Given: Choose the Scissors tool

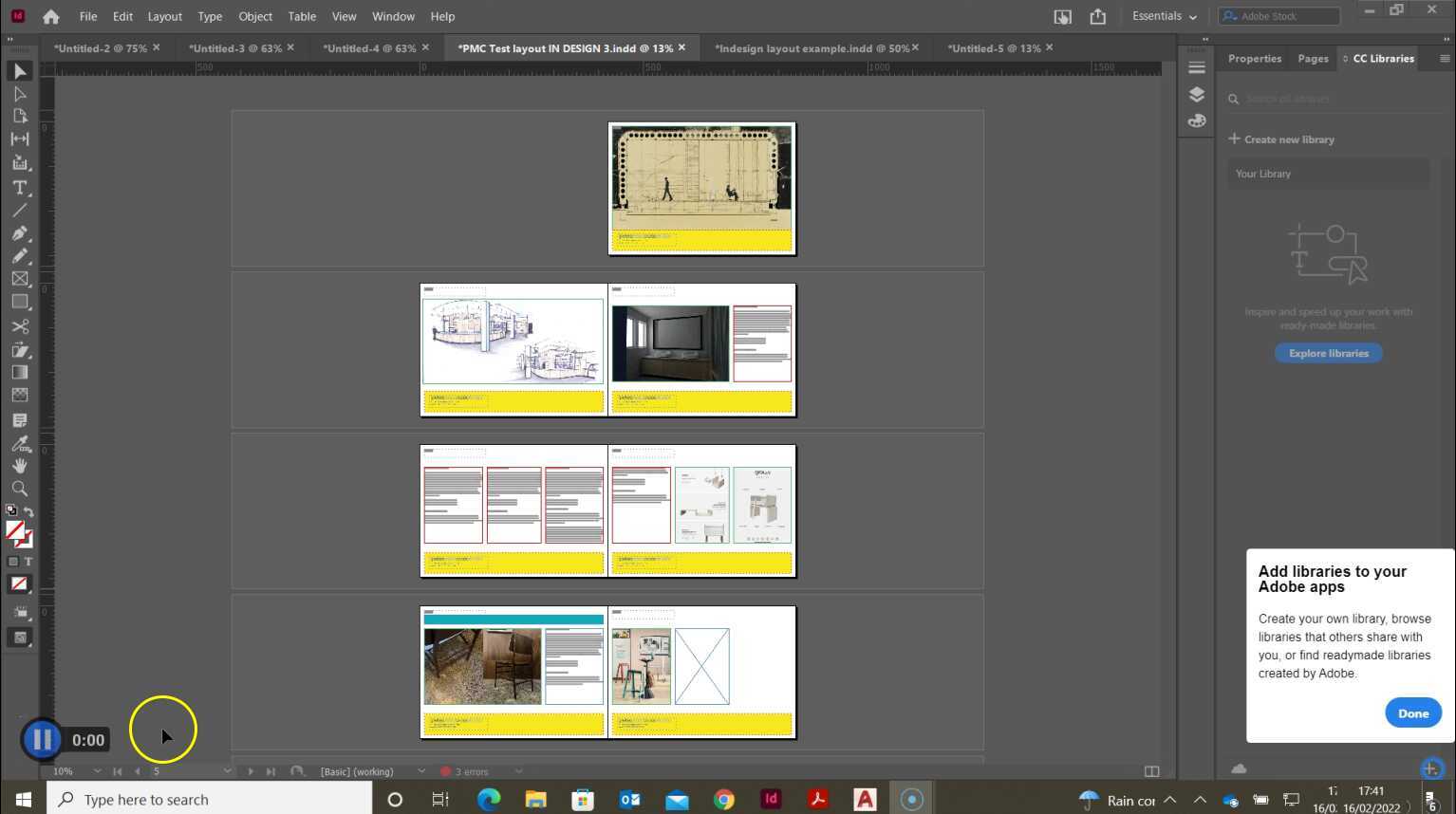Looking at the screenshot, I should [x=19, y=326].
